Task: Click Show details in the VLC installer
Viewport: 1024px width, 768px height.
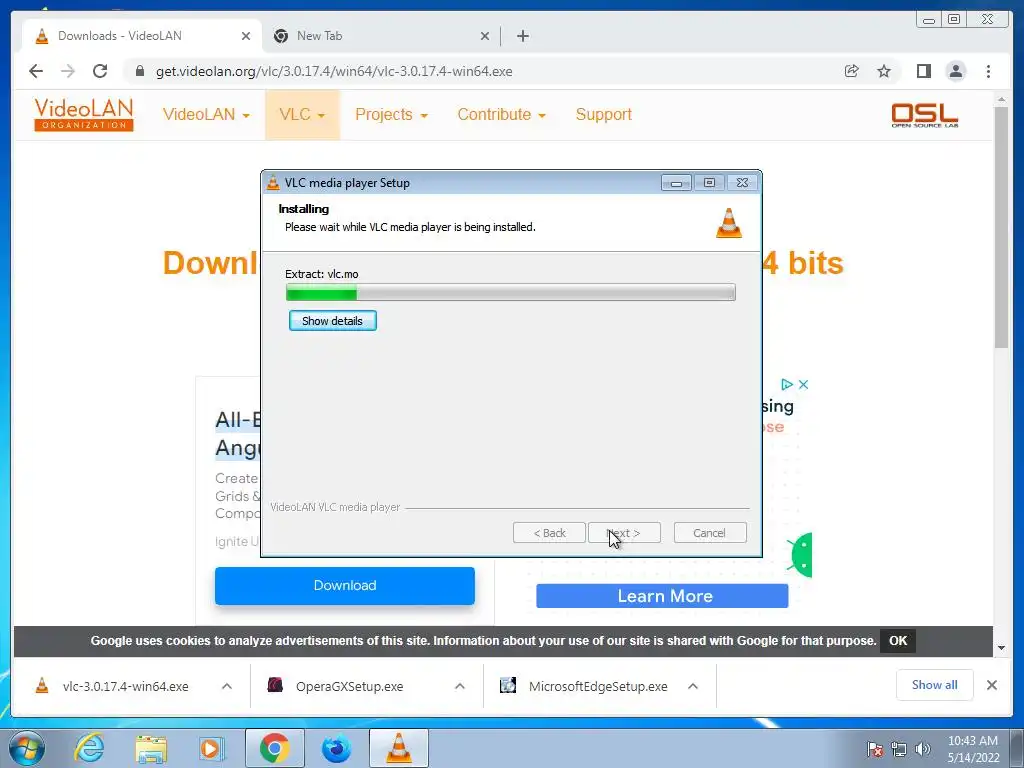Action: 332,321
